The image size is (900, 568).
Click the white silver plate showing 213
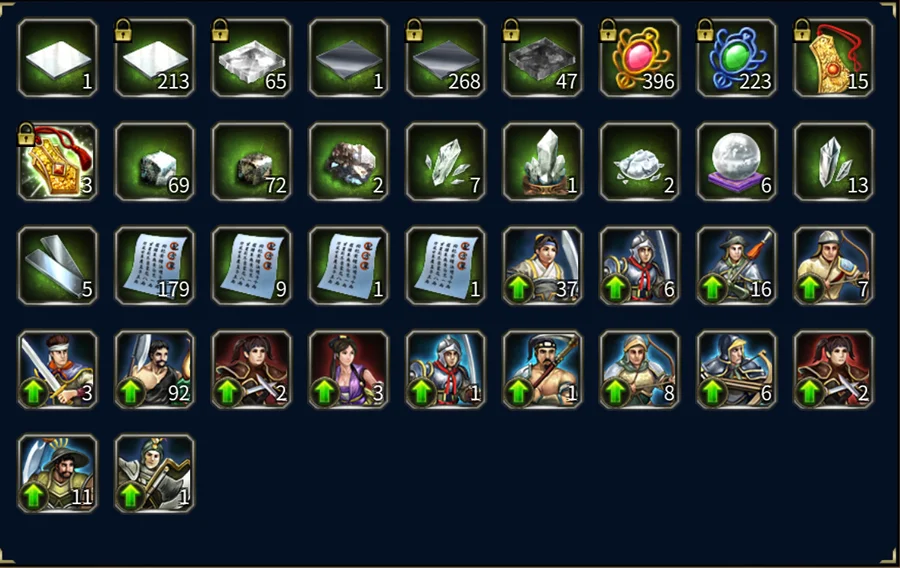pyautogui.click(x=154, y=58)
